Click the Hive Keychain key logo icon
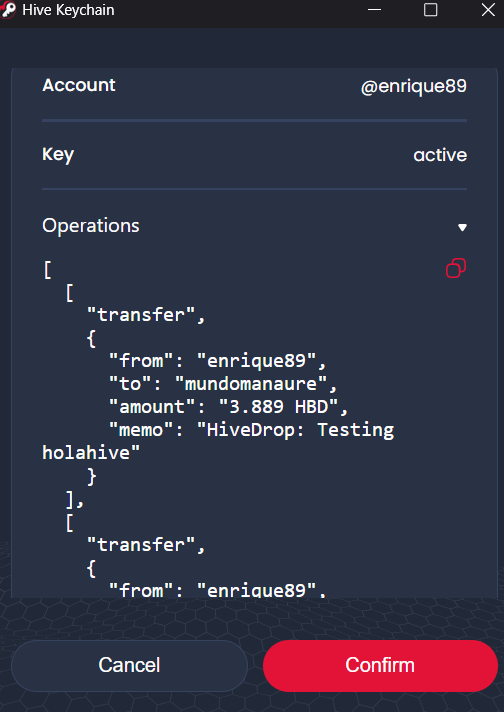The width and height of the screenshot is (504, 712). [x=8, y=10]
